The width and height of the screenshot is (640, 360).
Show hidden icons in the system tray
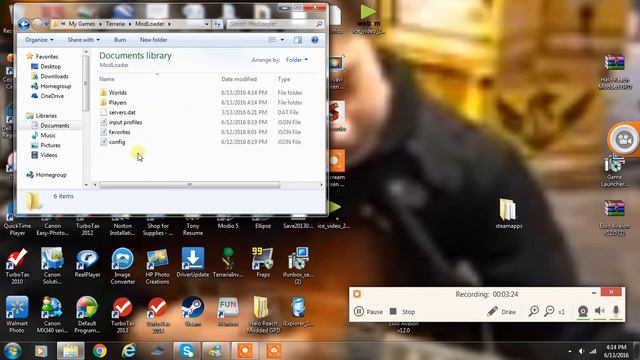[570, 351]
